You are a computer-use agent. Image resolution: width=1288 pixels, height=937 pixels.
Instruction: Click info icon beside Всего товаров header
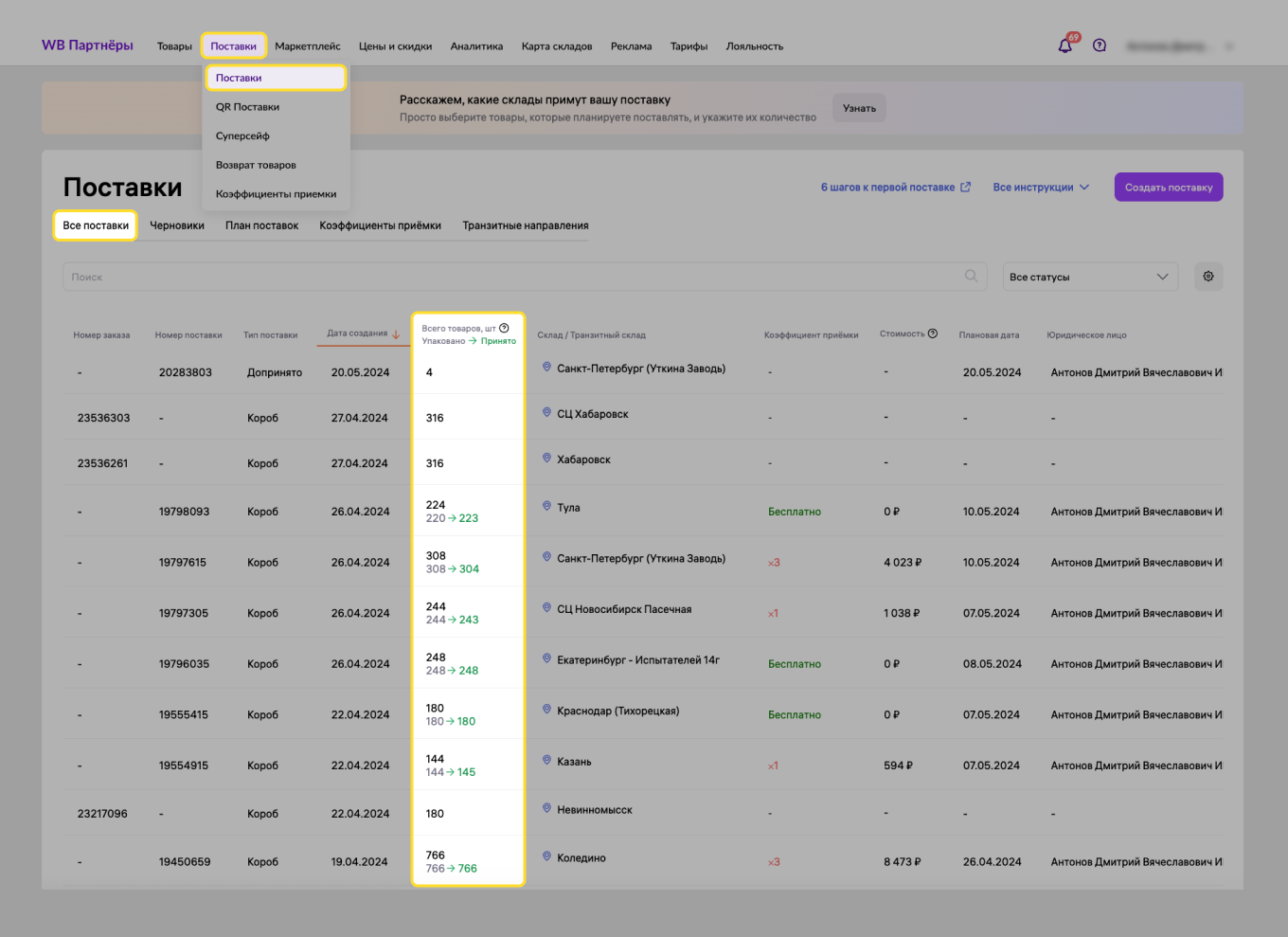504,328
